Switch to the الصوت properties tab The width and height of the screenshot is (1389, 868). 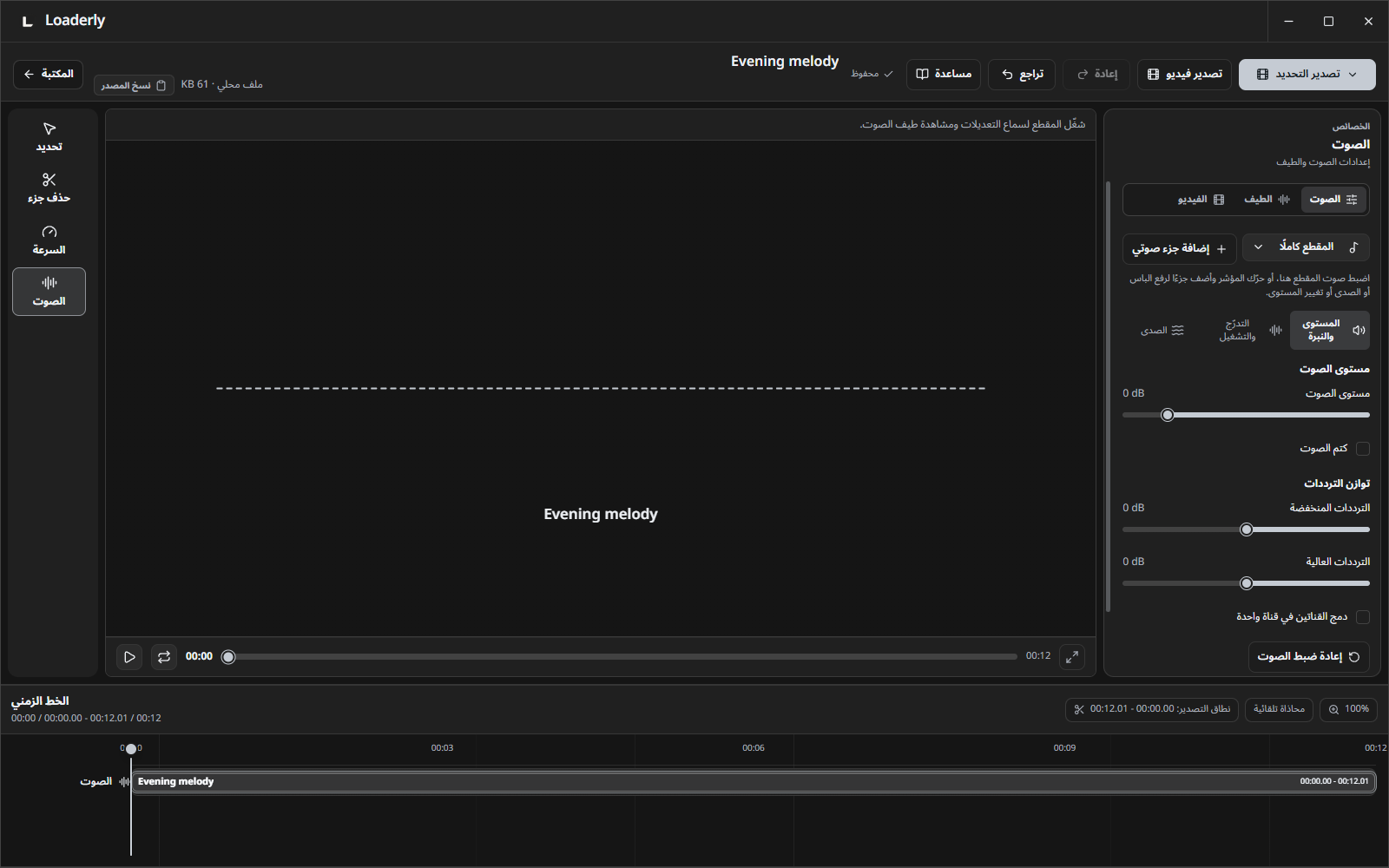point(1333,200)
